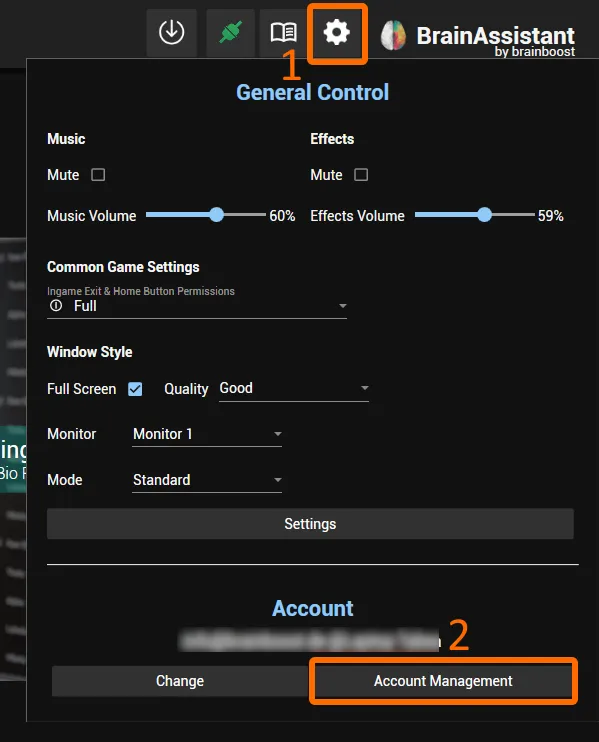Open the Mode dropdown showing Standard

tap(207, 480)
